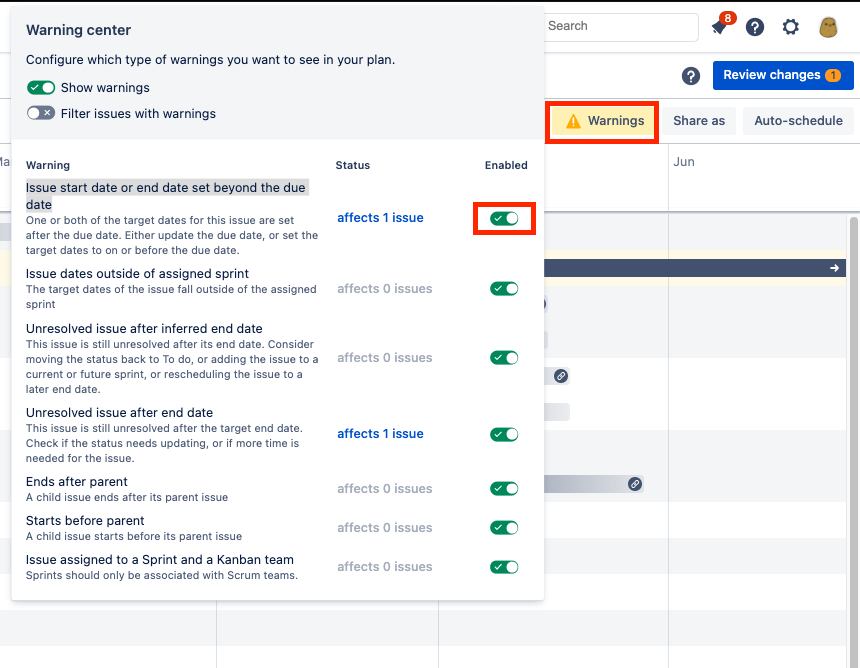Disable the beyond due date warning toggle

point(504,218)
